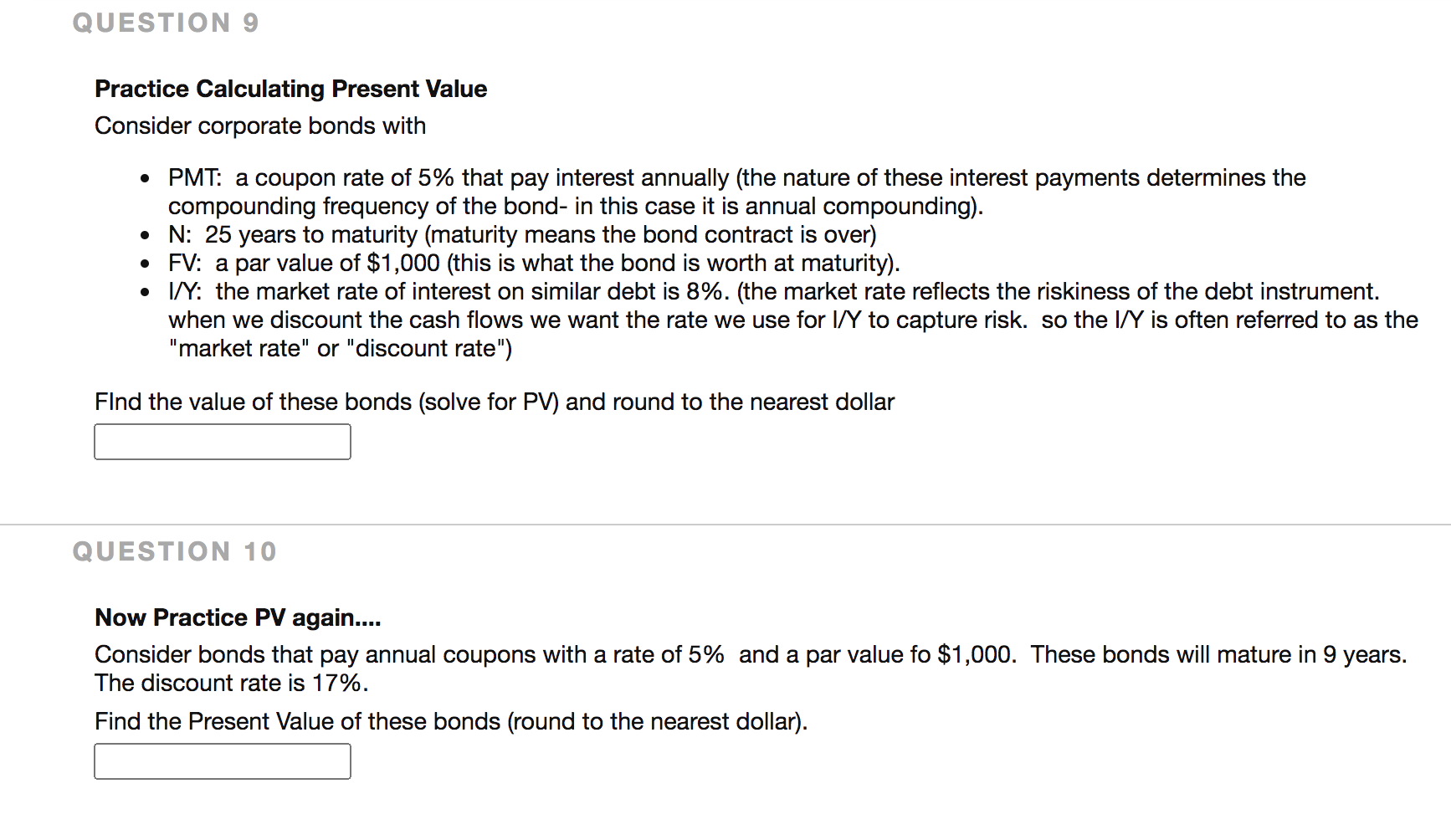Click the 'The discount rate is 17%' sentence
1451x840 pixels.
pos(232,683)
